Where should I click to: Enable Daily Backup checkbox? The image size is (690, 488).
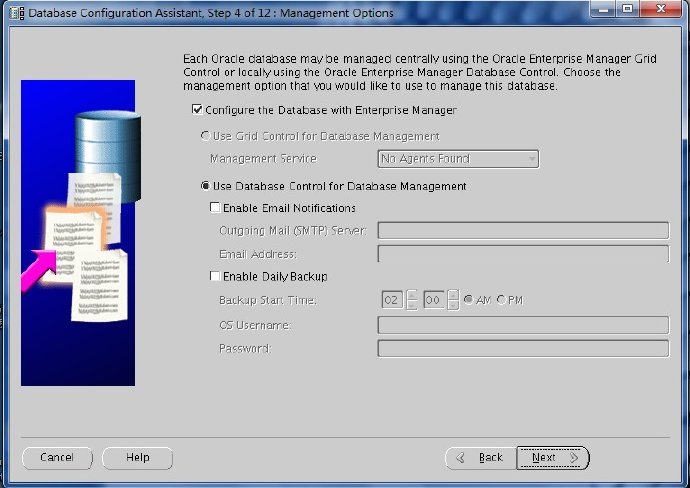(x=215, y=276)
